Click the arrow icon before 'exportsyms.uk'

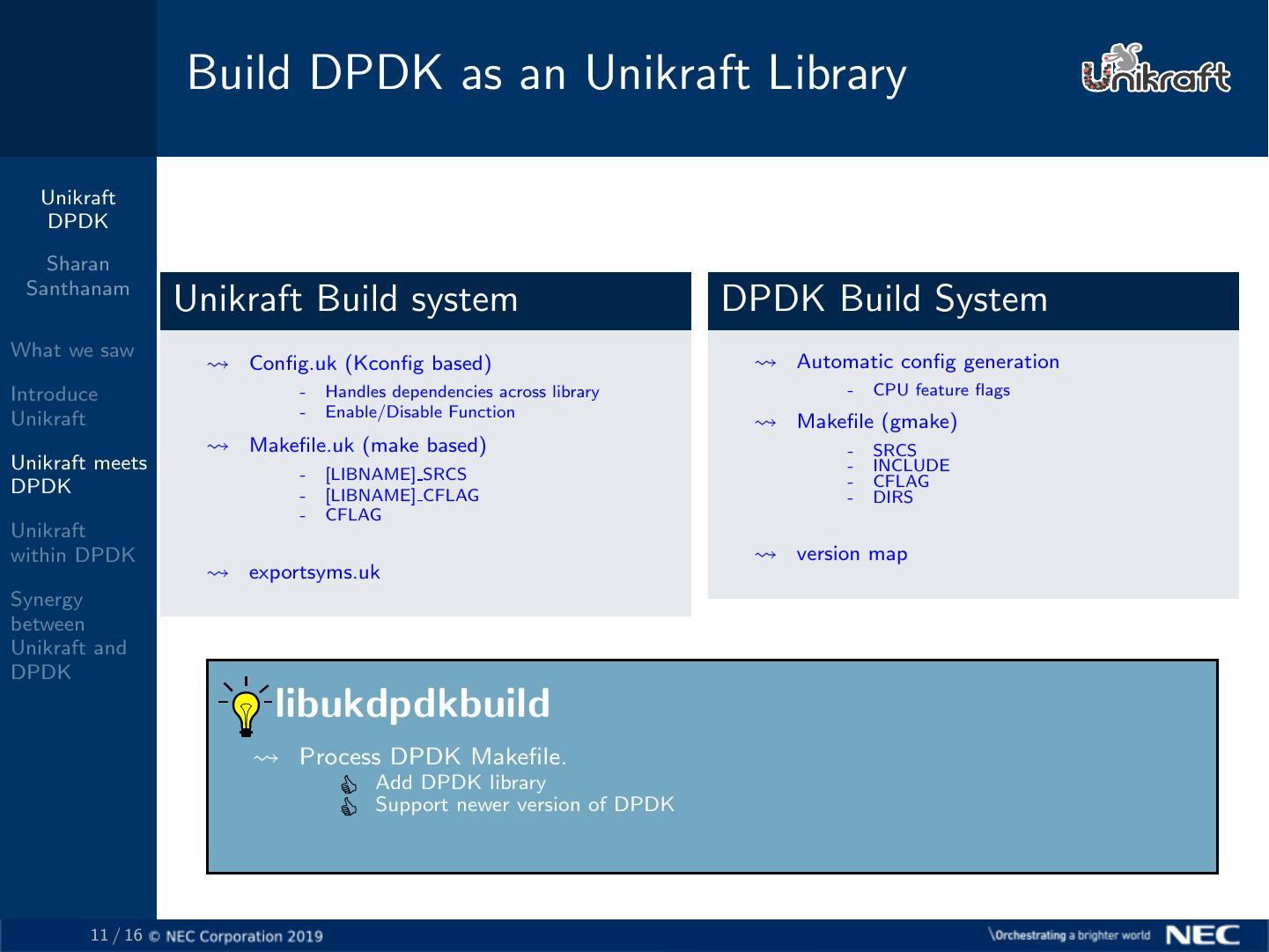pyautogui.click(x=217, y=572)
